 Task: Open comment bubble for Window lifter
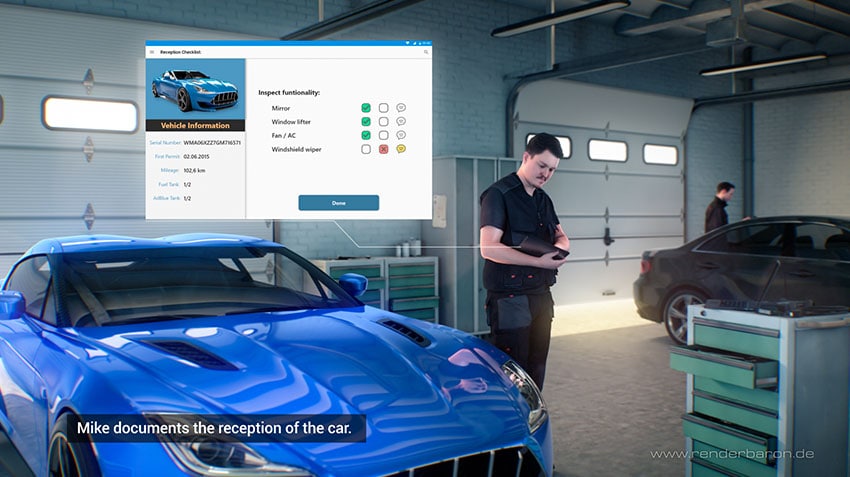click(401, 121)
